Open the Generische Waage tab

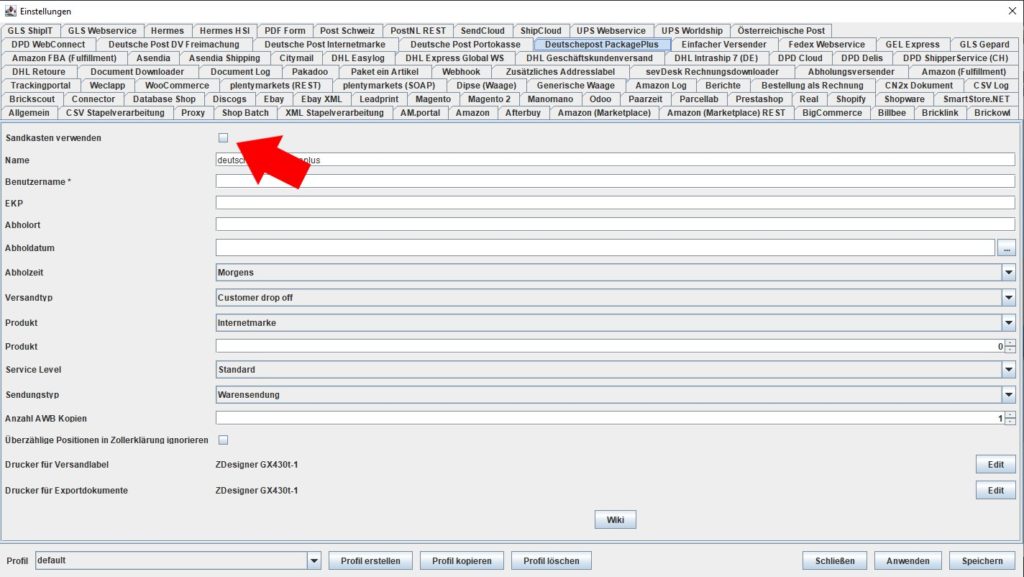(575, 86)
